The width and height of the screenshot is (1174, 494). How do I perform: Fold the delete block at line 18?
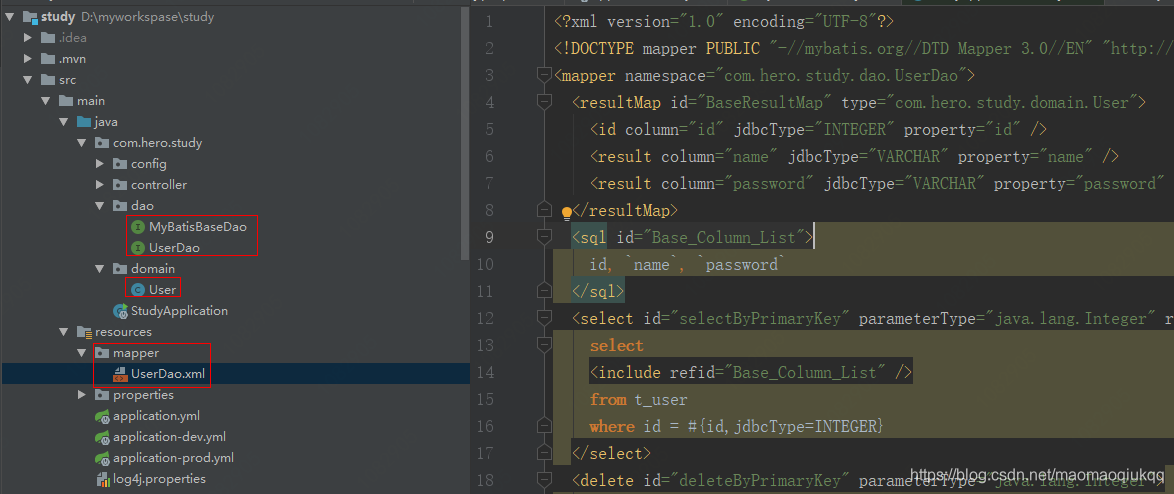tap(544, 481)
